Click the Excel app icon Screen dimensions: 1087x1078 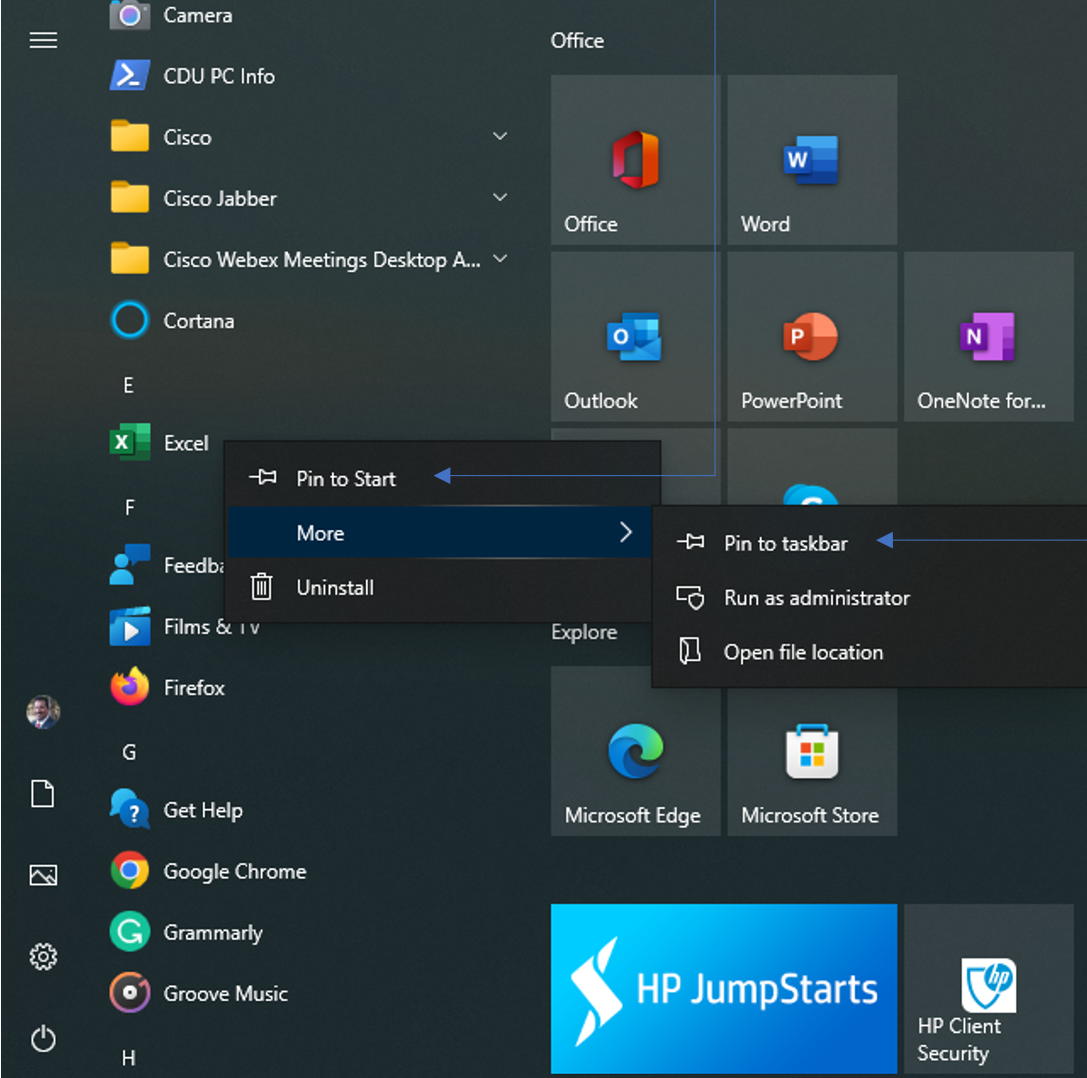click(129, 442)
